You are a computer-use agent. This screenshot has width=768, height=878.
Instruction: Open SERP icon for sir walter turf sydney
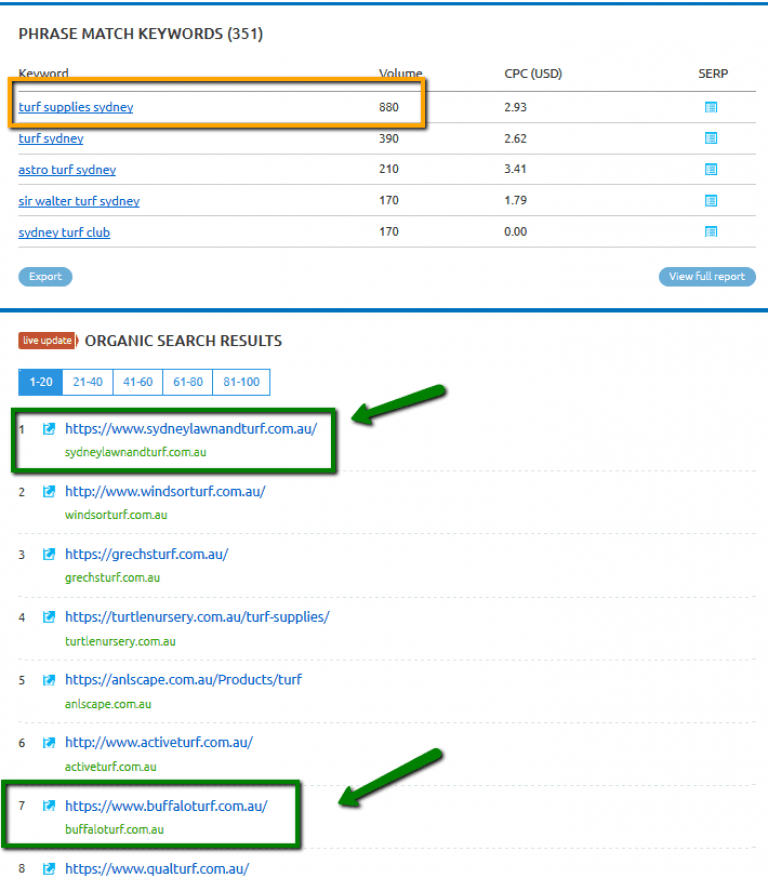tap(710, 200)
